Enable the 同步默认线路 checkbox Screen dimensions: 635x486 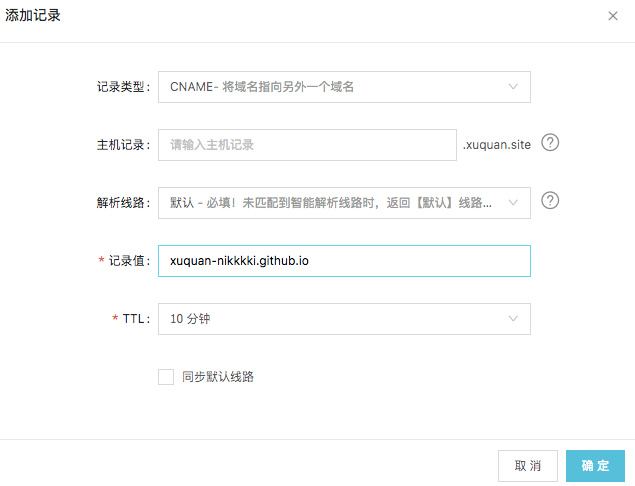pyautogui.click(x=166, y=377)
